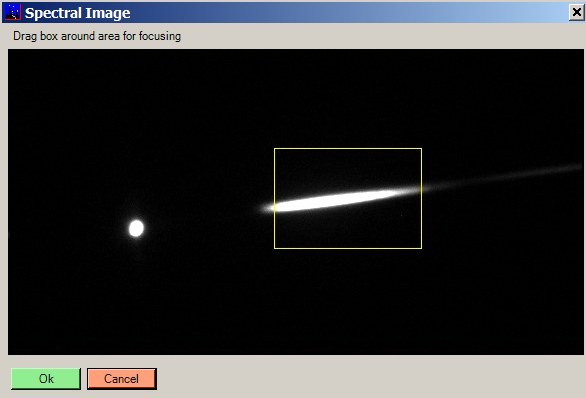The height and width of the screenshot is (398, 586).
Task: Click the bottom-right corner of the yellow focus box
Action: [422, 248]
